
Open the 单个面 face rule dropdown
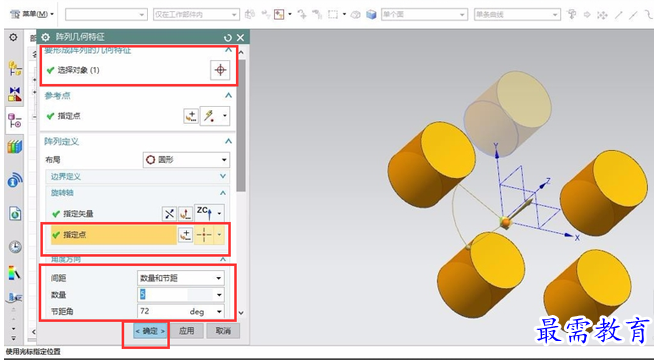(x=424, y=14)
